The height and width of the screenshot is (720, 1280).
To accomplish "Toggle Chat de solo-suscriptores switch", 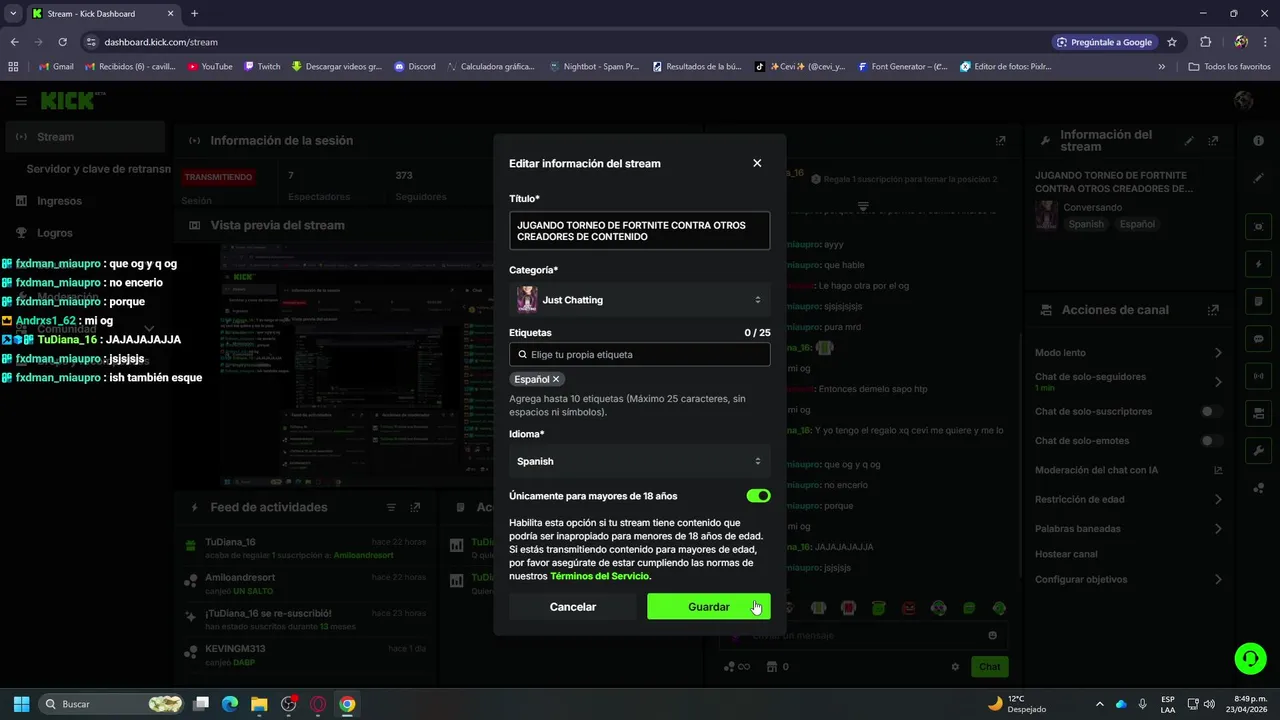I will tap(1211, 411).
